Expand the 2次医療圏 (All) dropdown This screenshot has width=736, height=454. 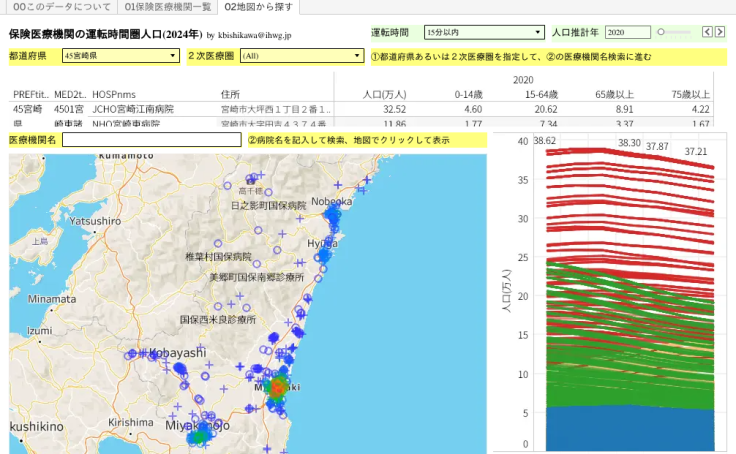point(302,56)
